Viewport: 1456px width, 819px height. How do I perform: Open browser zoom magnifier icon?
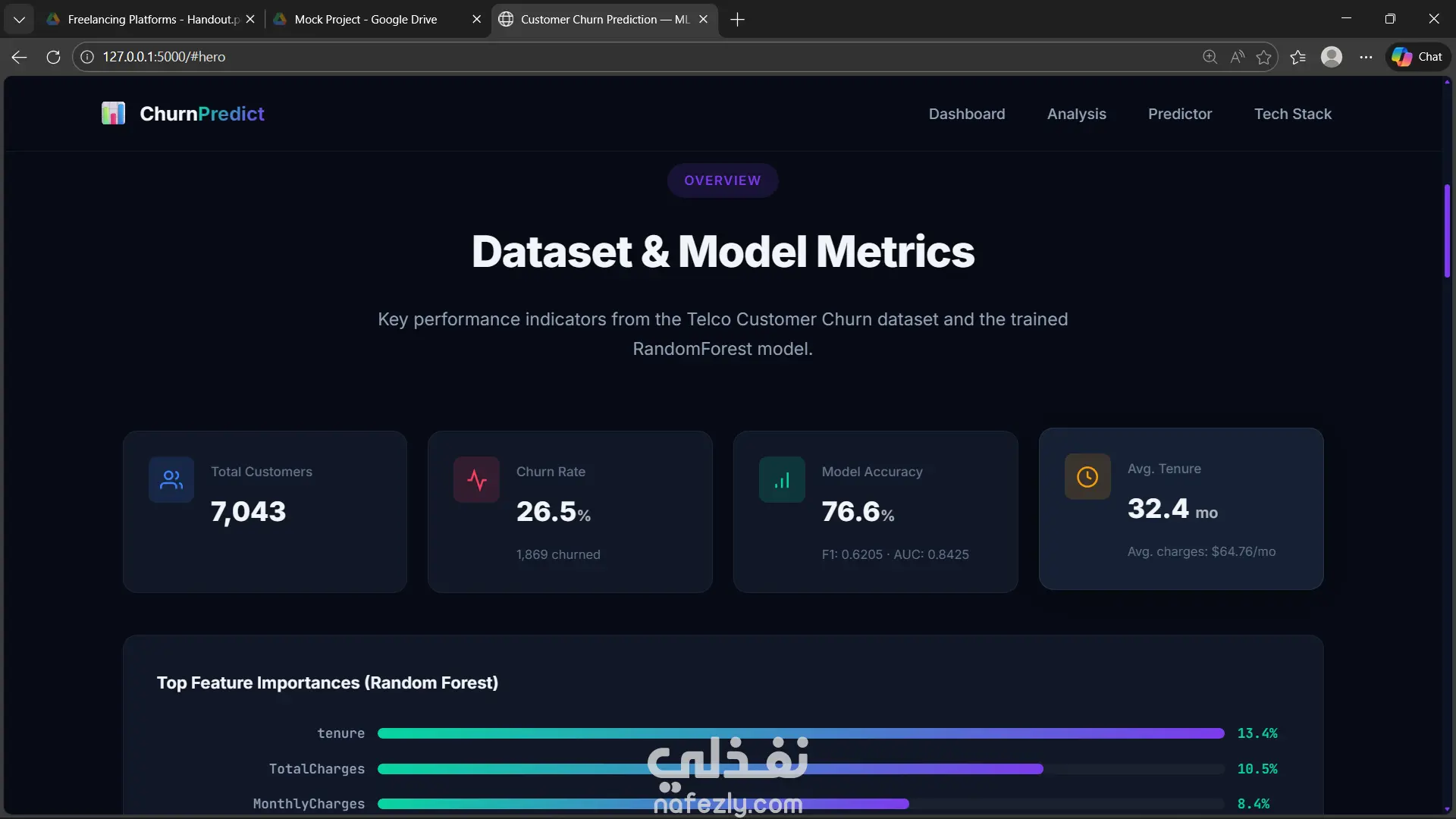coord(1210,57)
